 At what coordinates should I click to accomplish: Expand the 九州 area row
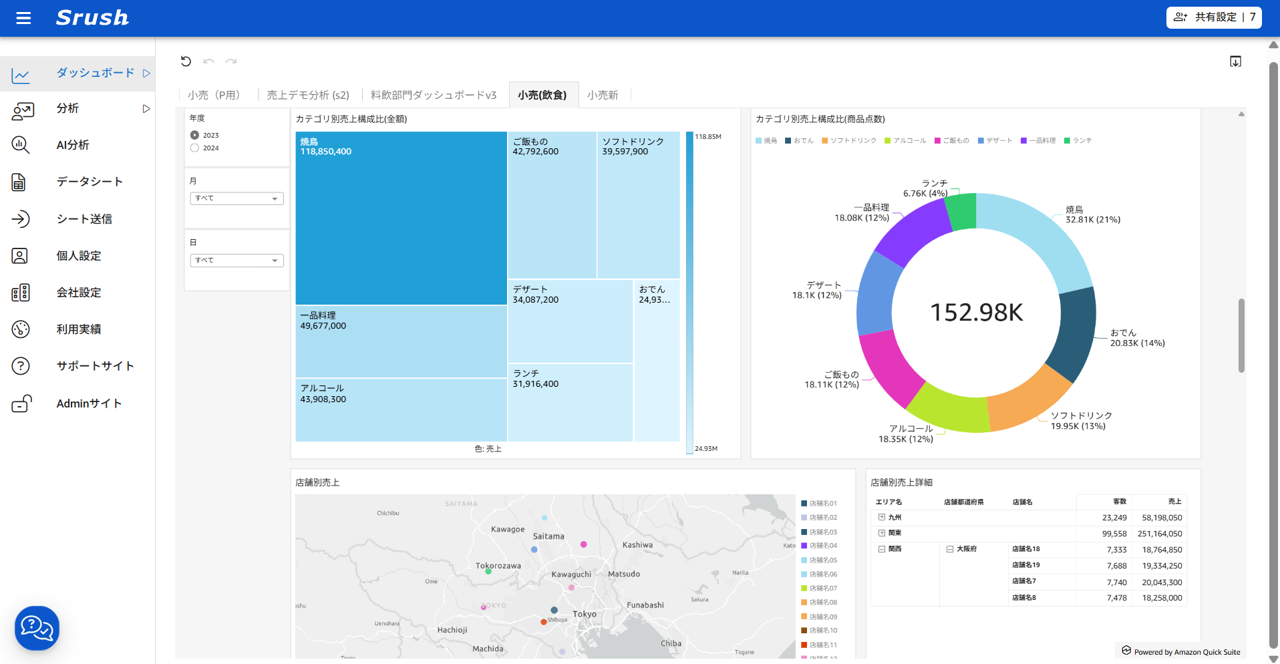coord(881,518)
